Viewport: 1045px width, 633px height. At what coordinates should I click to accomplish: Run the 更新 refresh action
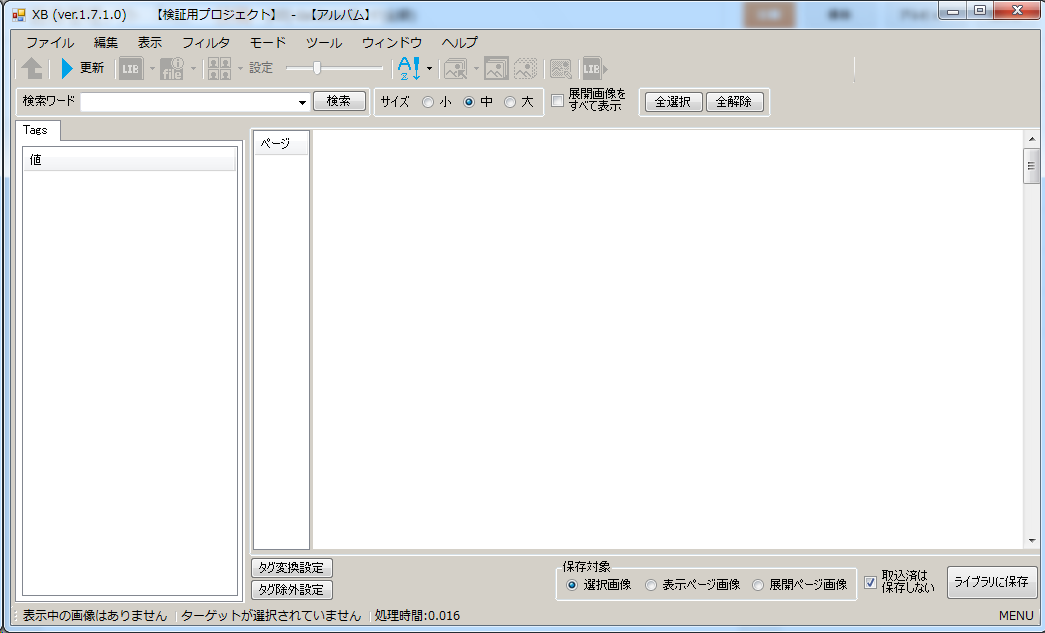(x=84, y=68)
